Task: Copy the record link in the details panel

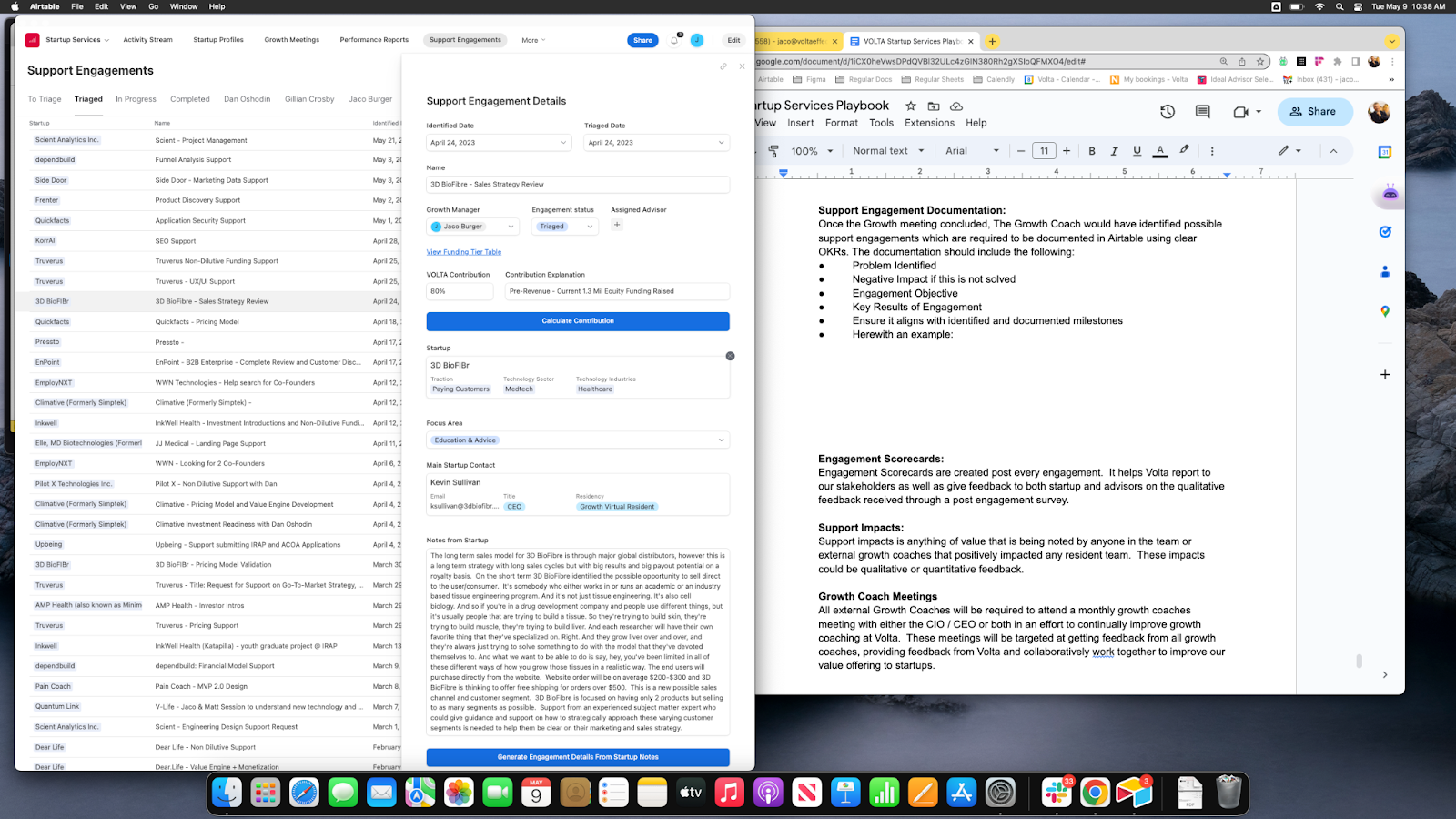Action: [723, 66]
